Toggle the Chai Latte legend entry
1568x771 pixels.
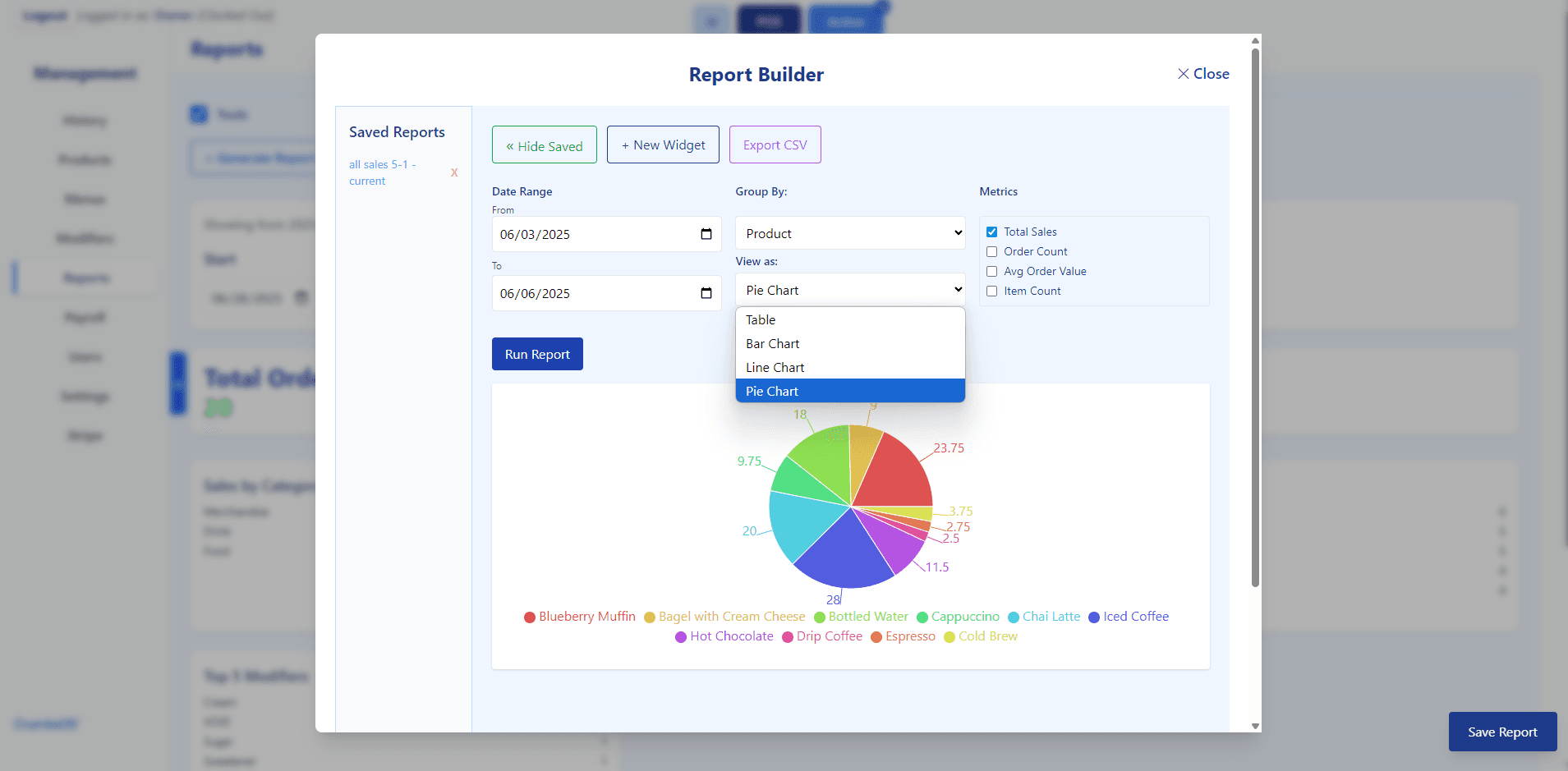[1051, 617]
